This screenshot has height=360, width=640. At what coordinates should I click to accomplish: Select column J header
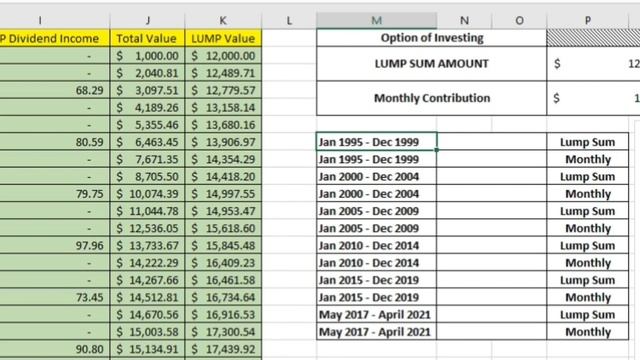(x=147, y=20)
